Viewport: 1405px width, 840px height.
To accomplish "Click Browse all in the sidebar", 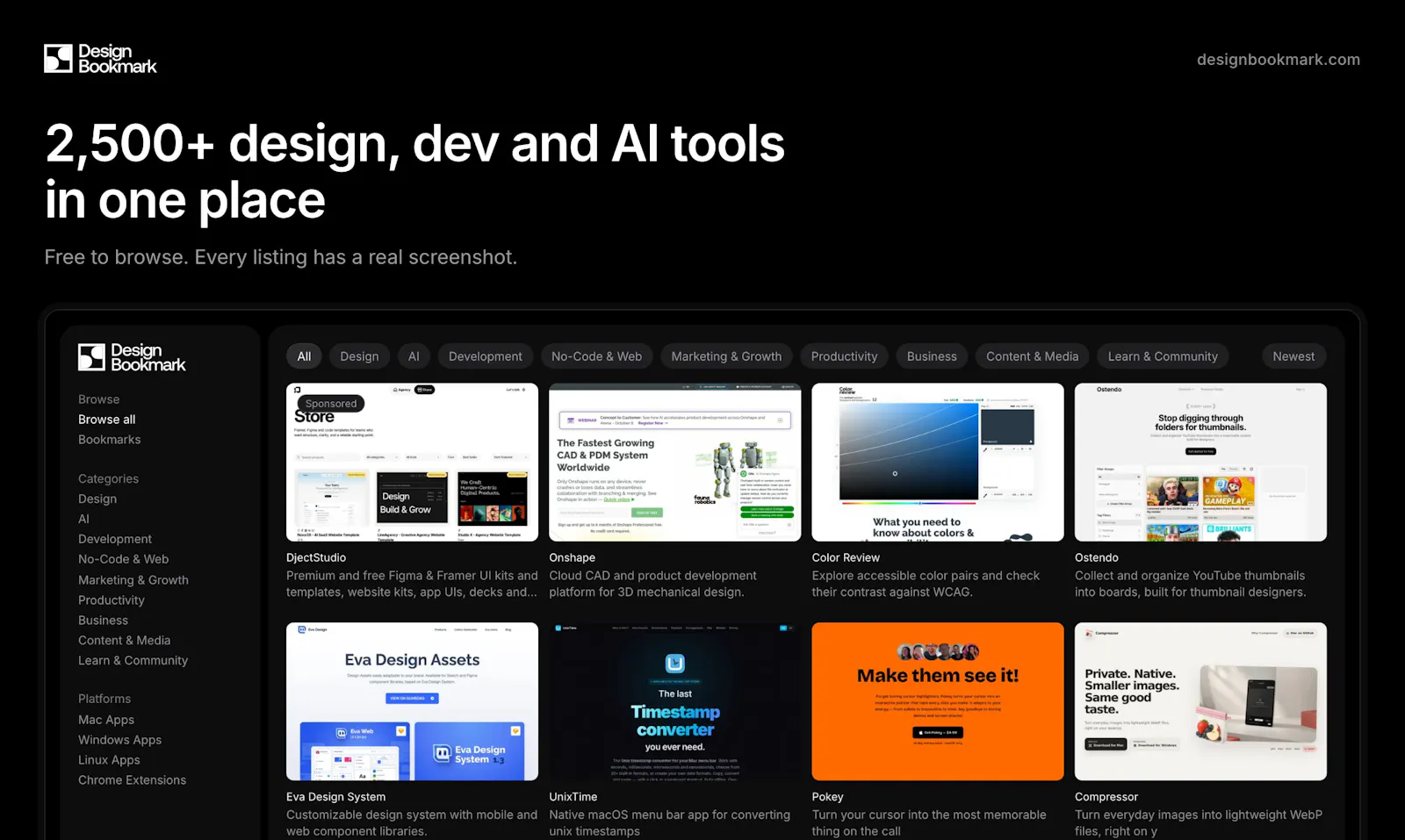I will click(x=106, y=420).
